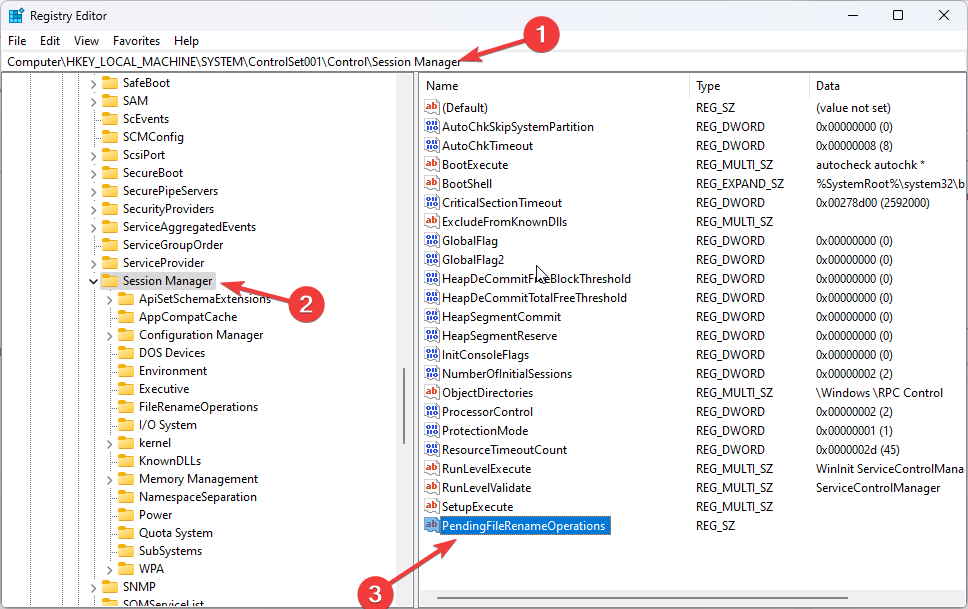Expand the Memory Management subkey
968x609 pixels.
(109, 479)
